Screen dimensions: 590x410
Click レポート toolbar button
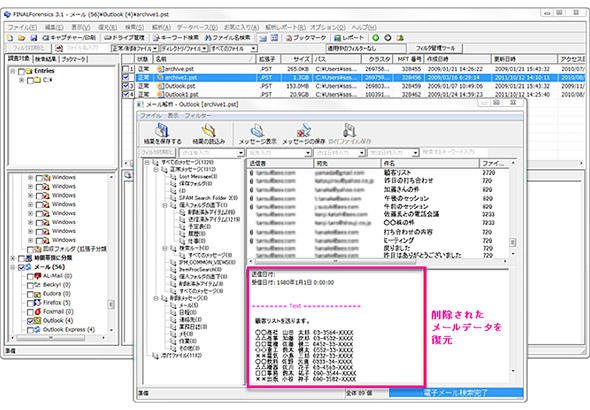click(x=349, y=38)
